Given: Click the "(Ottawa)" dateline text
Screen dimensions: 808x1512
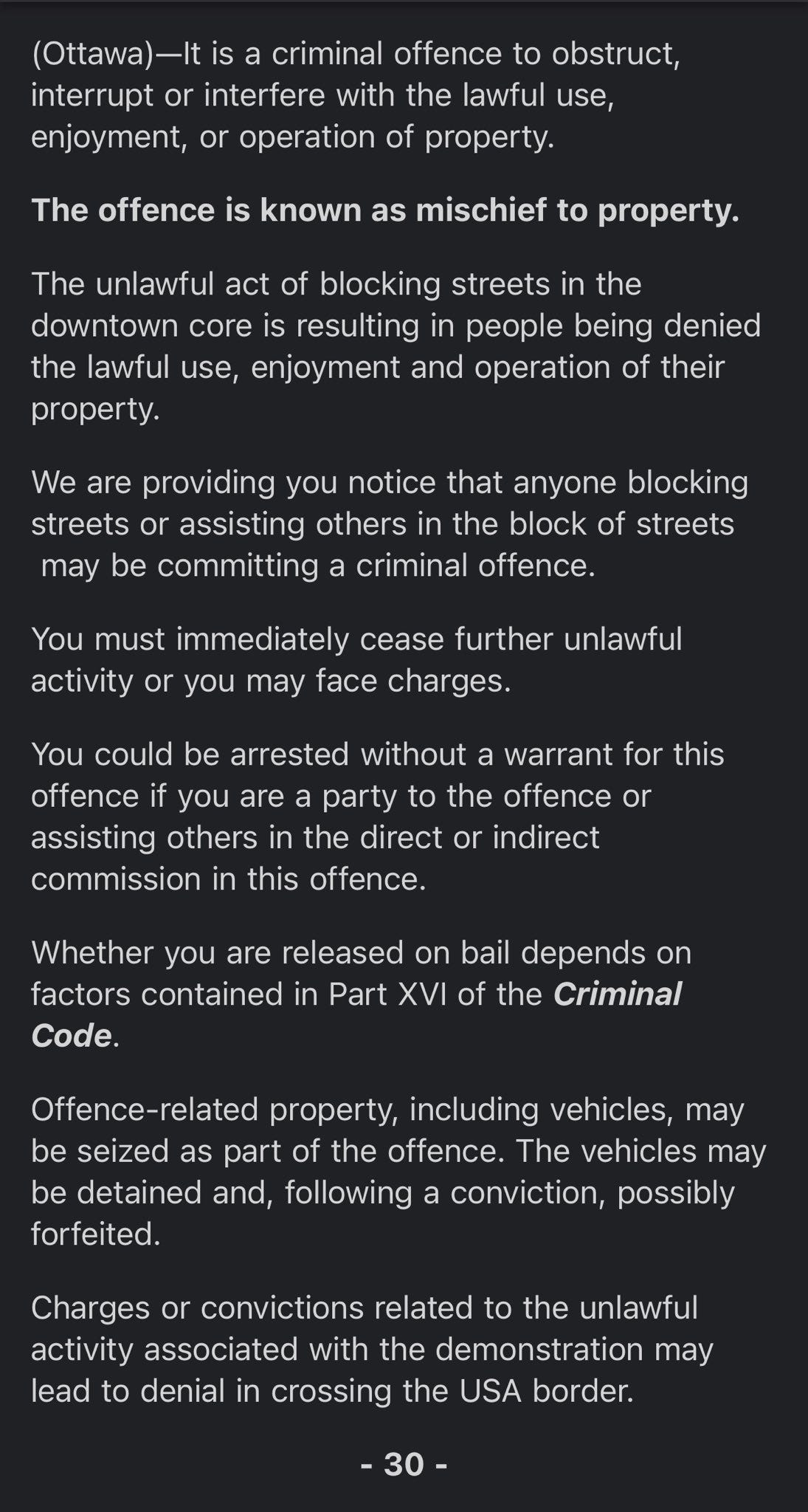Looking at the screenshot, I should pyautogui.click(x=91, y=55).
